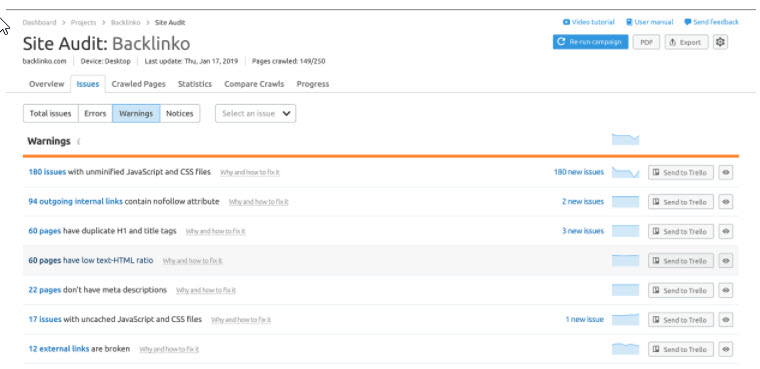Select the Warnings filter button
The image size is (760, 369).
pyautogui.click(x=136, y=113)
